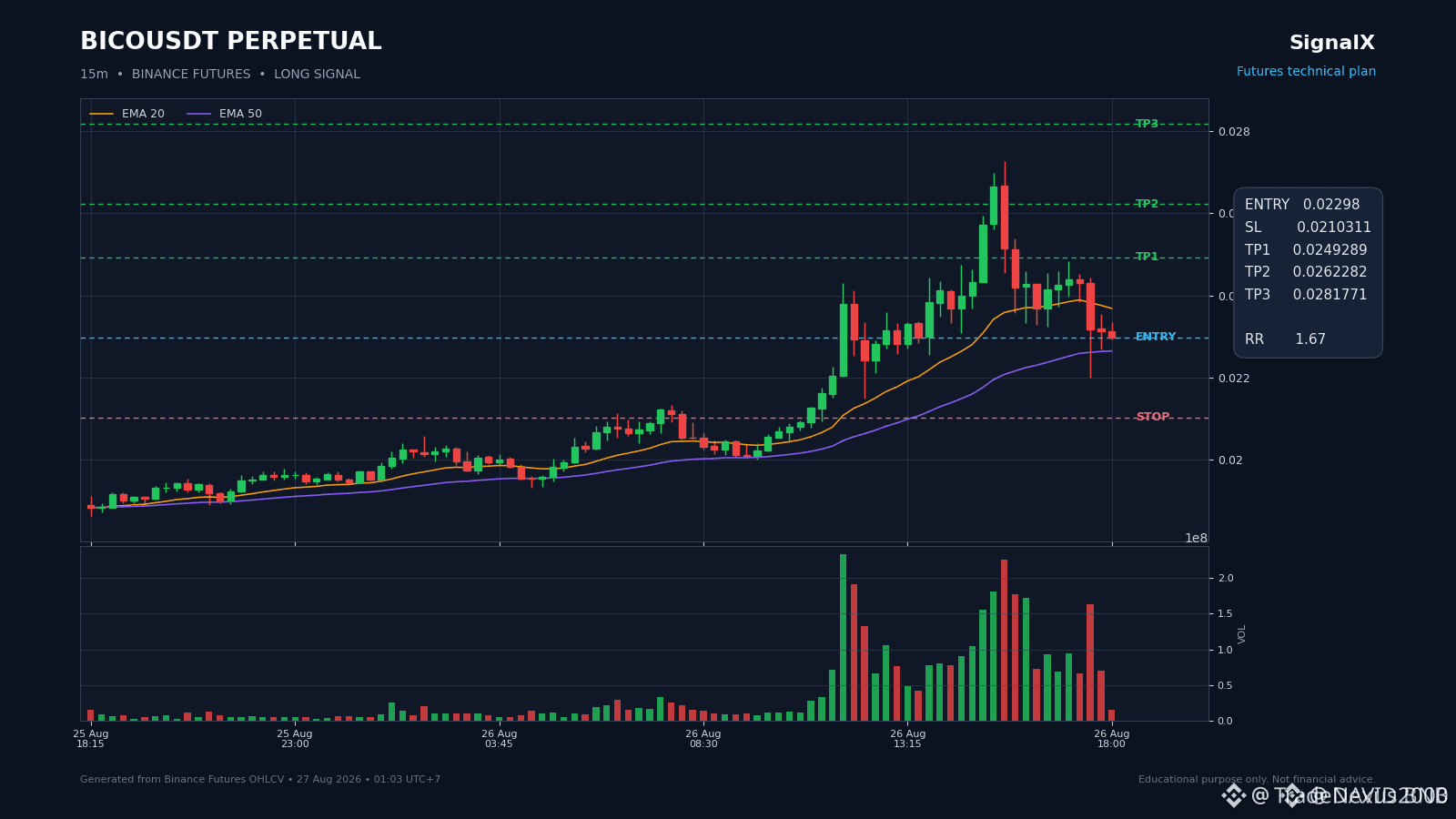Image resolution: width=1456 pixels, height=819 pixels.
Task: Click the TP1 0.0249289 row
Action: point(1306,250)
